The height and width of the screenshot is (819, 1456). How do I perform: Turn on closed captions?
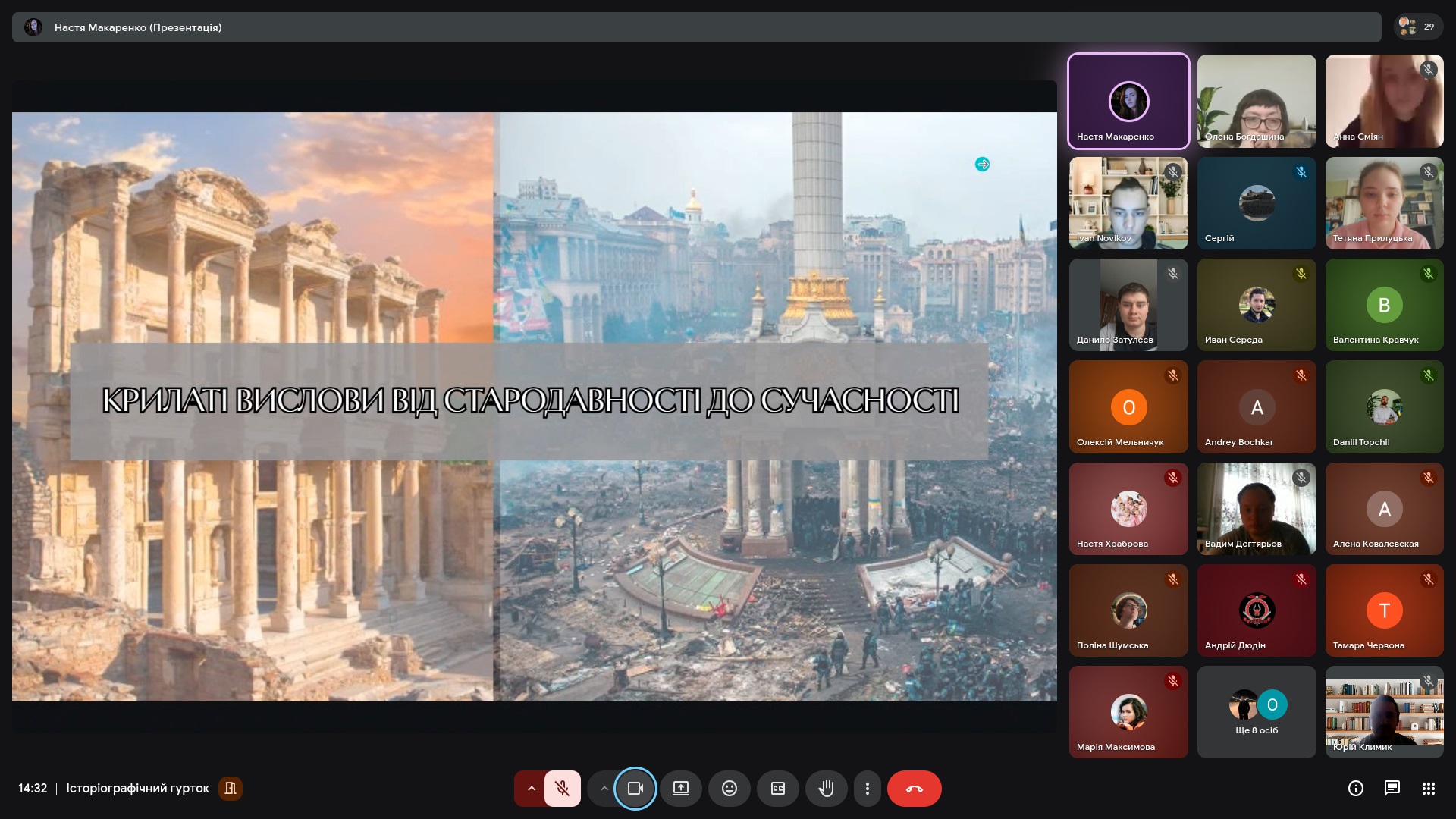pos(777,789)
